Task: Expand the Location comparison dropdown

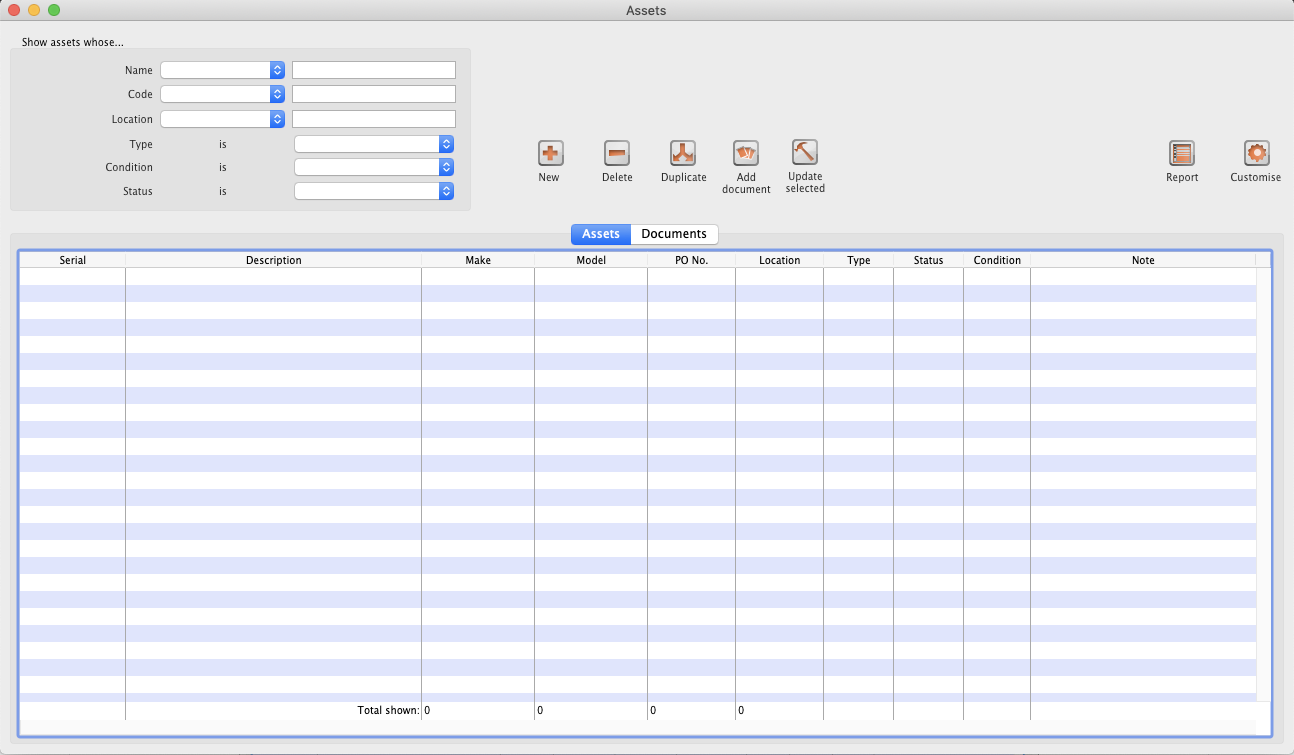Action: tap(223, 119)
